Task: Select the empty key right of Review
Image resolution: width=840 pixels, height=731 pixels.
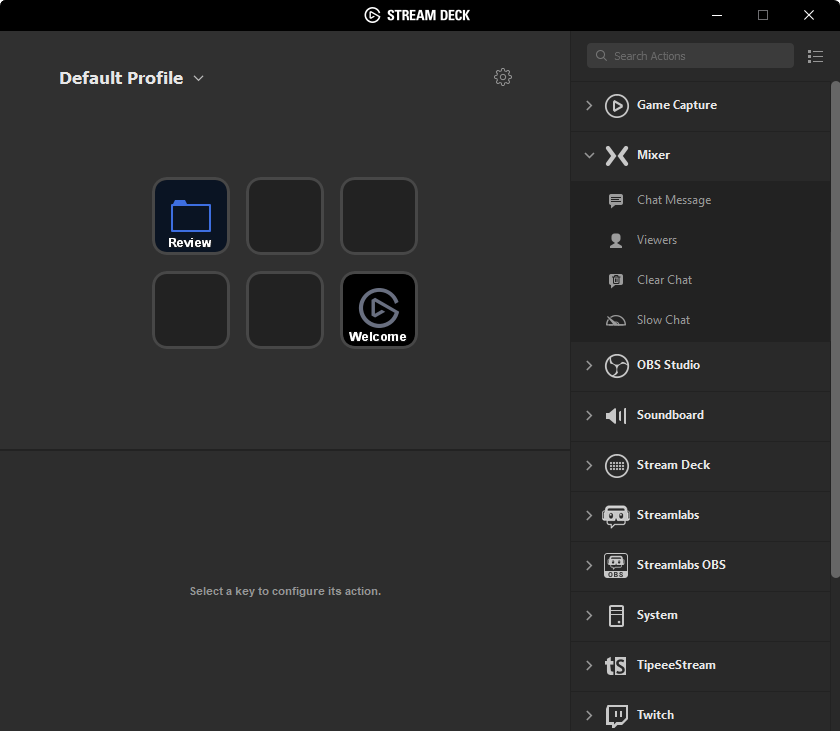Action: coord(285,216)
